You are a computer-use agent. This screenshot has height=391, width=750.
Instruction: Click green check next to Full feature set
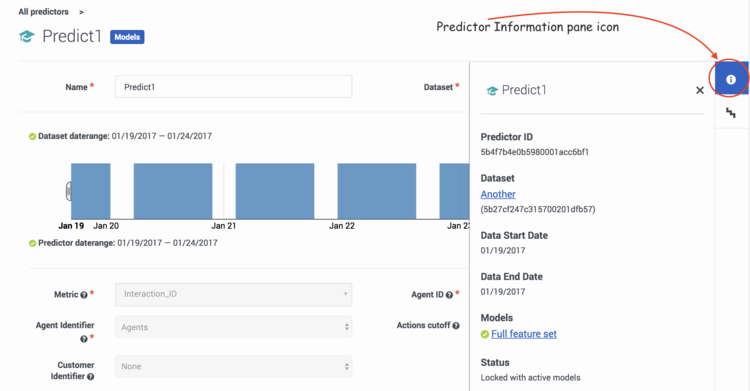[x=485, y=334]
